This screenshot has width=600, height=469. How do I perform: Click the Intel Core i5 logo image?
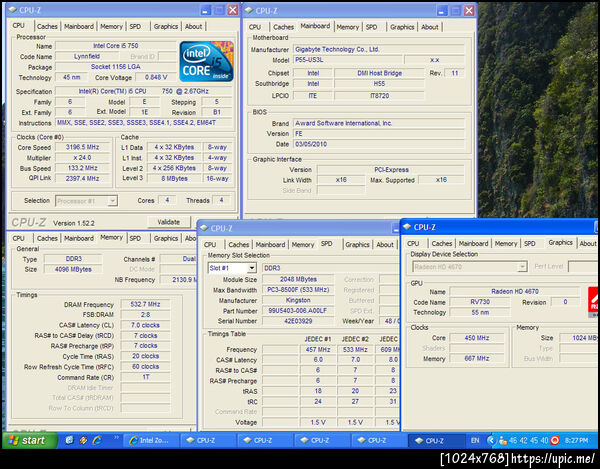208,62
